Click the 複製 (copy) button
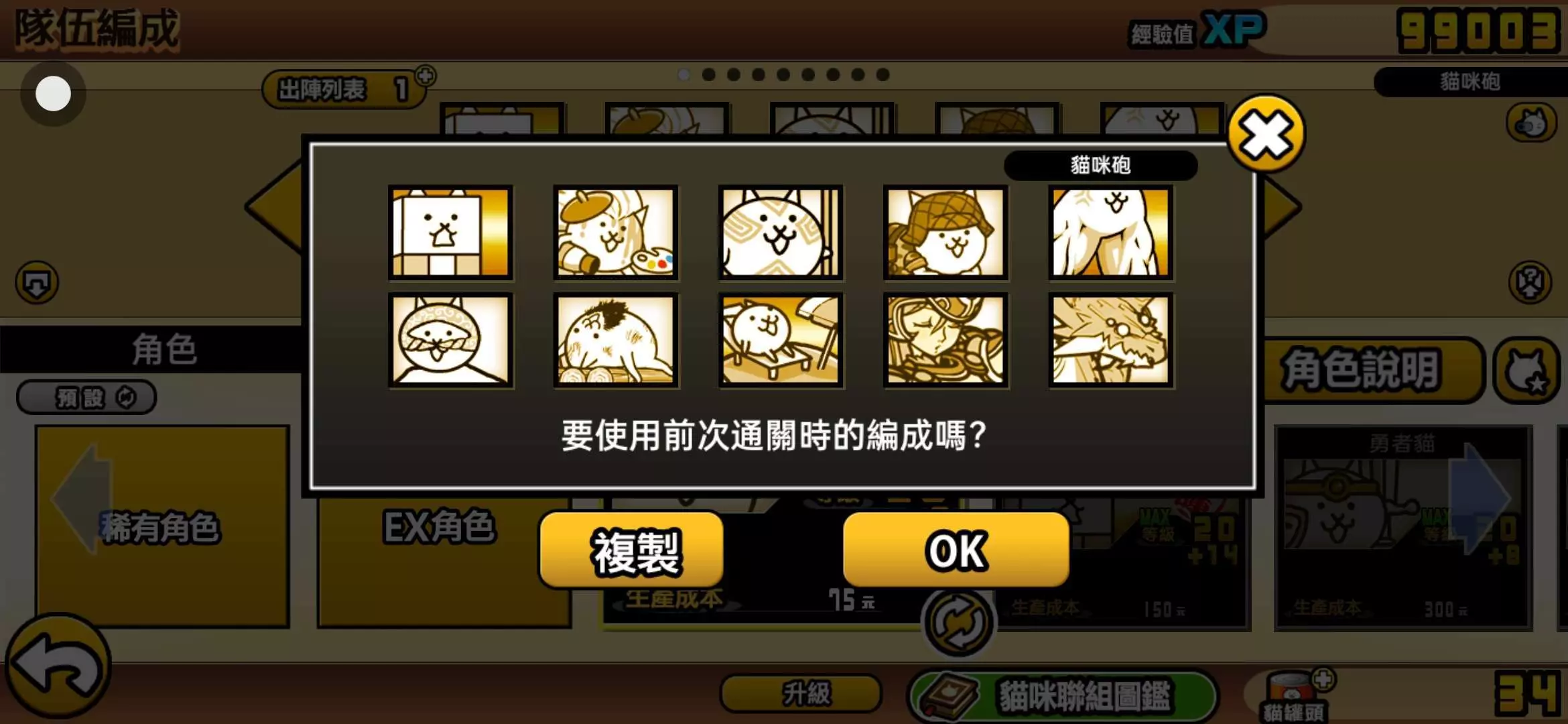1568x724 pixels. [631, 550]
